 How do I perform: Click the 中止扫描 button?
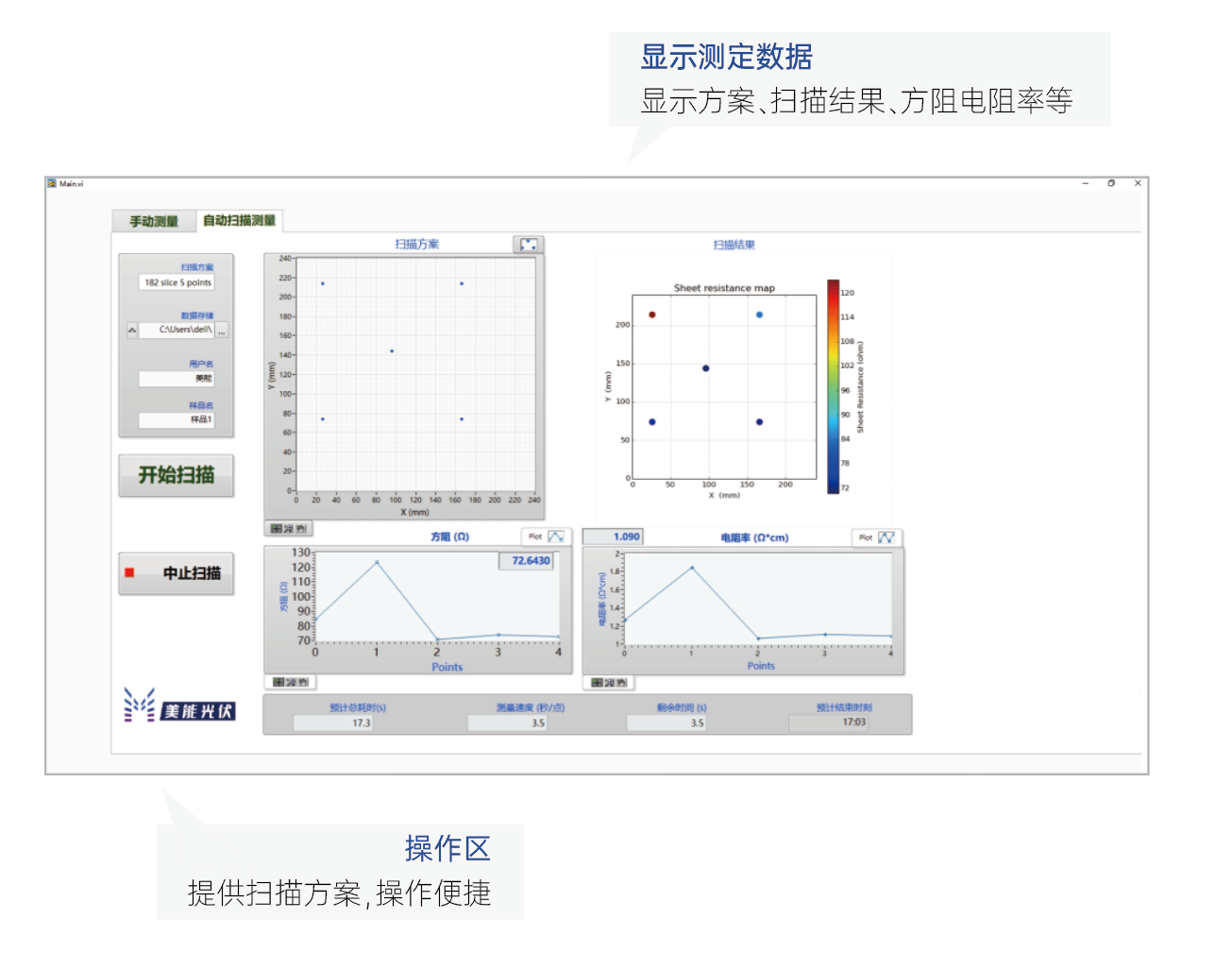[176, 572]
